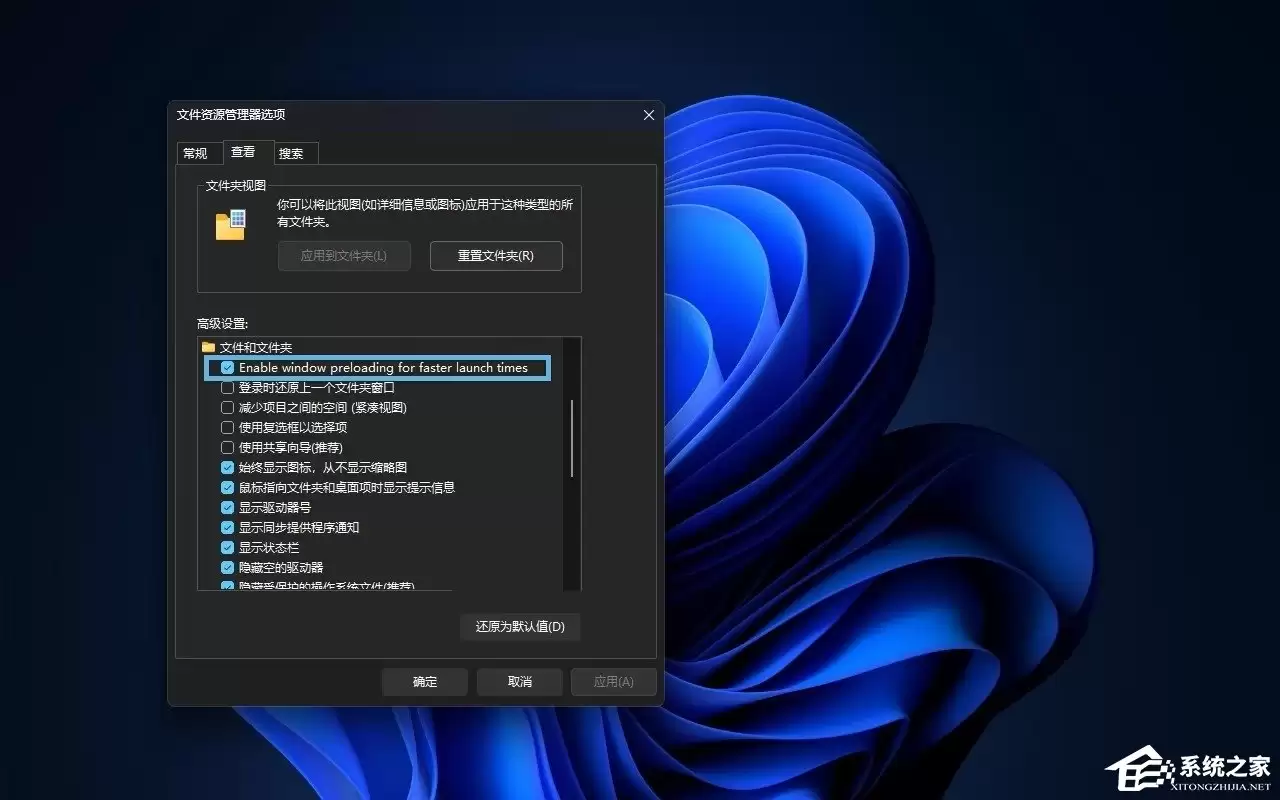
Task: Switch to the 常规 tab
Action: click(x=197, y=152)
